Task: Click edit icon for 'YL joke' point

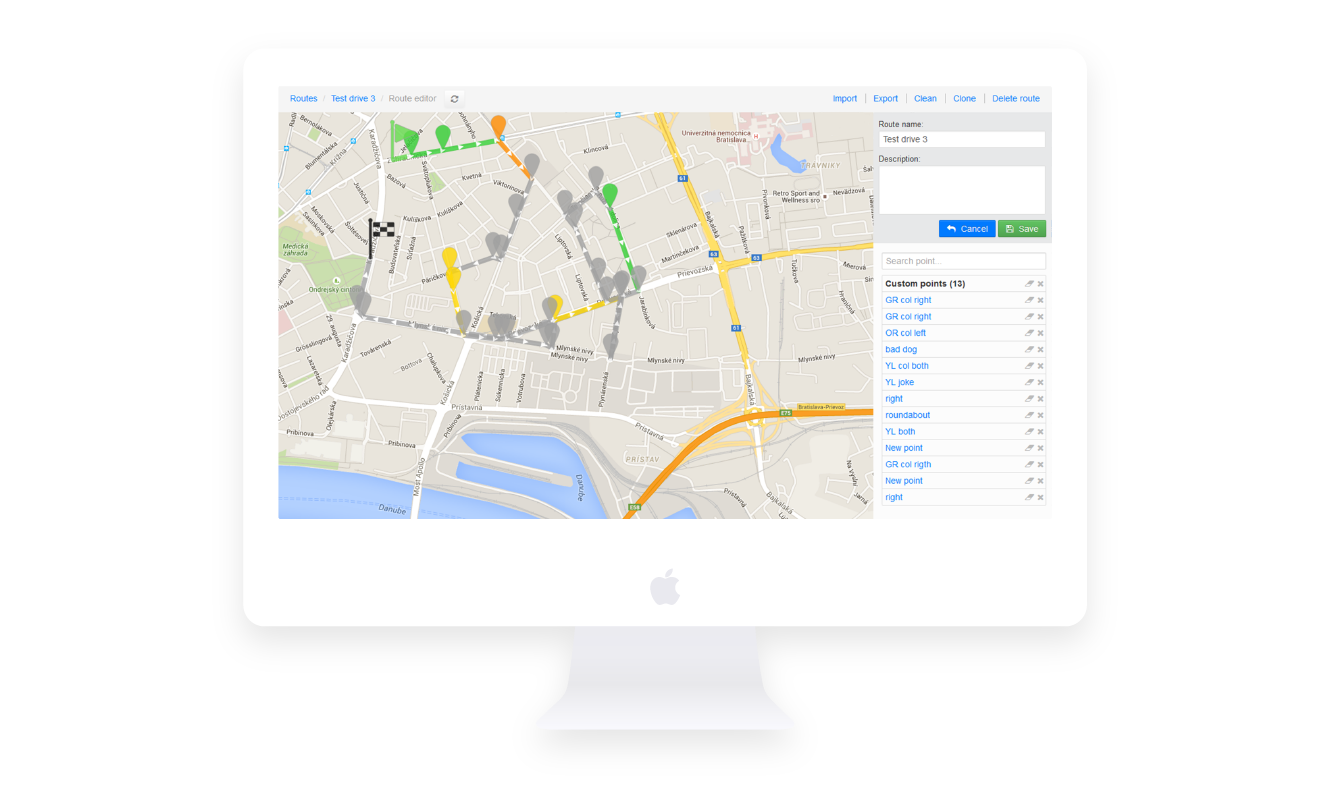Action: (1029, 383)
